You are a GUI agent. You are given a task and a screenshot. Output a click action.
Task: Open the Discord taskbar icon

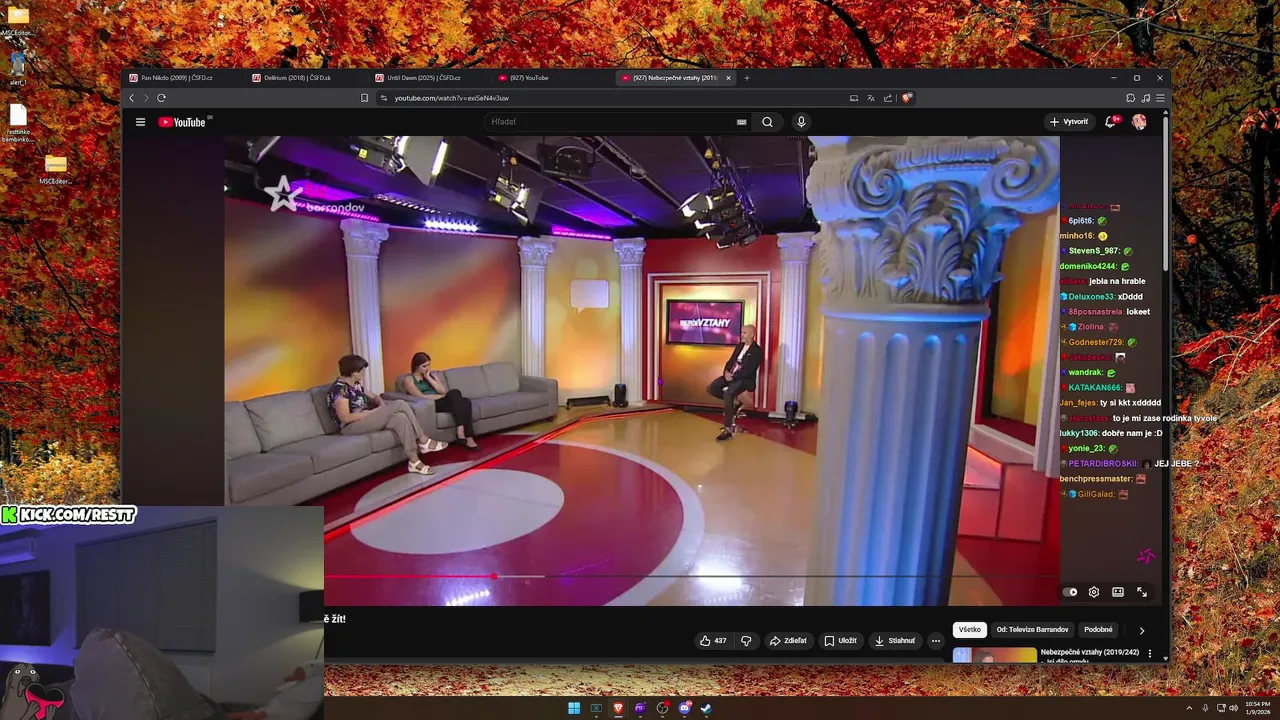684,709
